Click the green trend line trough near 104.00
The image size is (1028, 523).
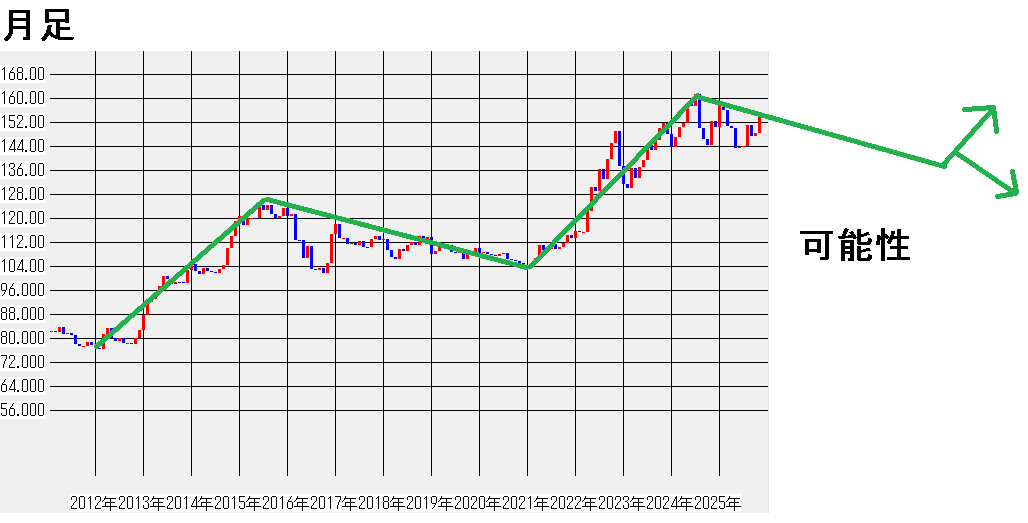pos(528,267)
